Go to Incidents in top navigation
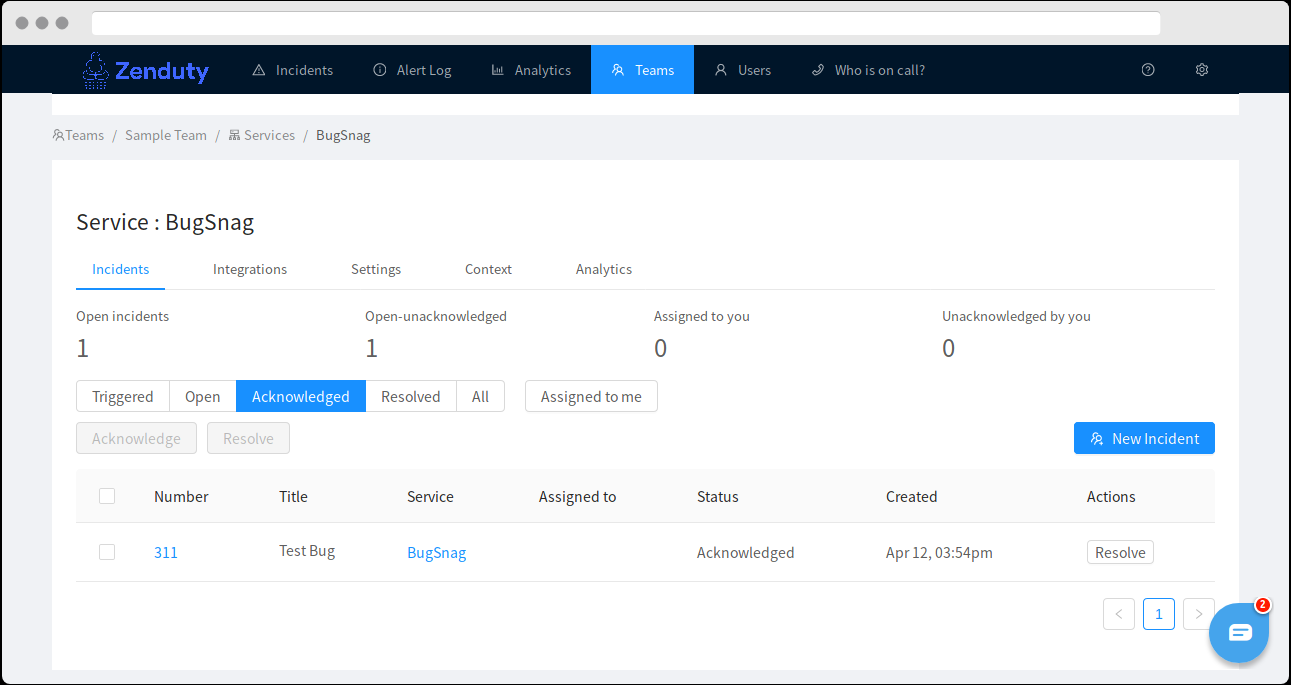This screenshot has width=1291, height=685. (x=293, y=70)
